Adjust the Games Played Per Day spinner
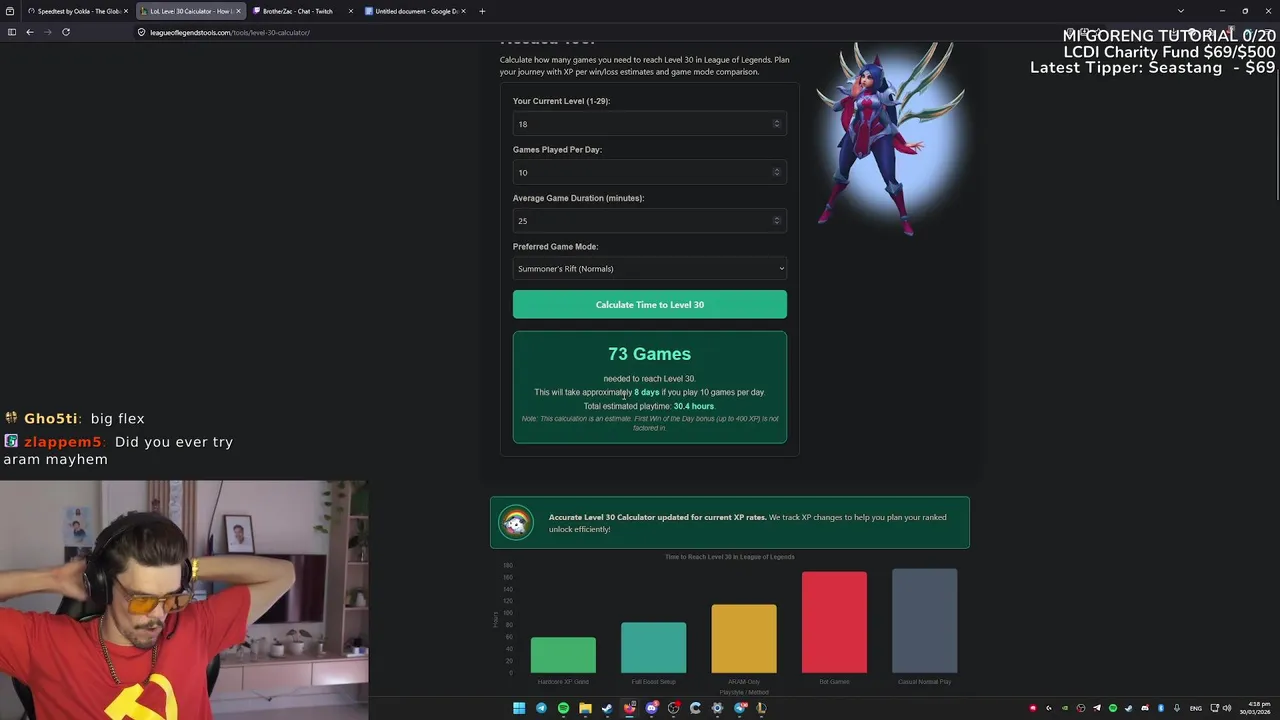The width and height of the screenshot is (1280, 720). [776, 172]
